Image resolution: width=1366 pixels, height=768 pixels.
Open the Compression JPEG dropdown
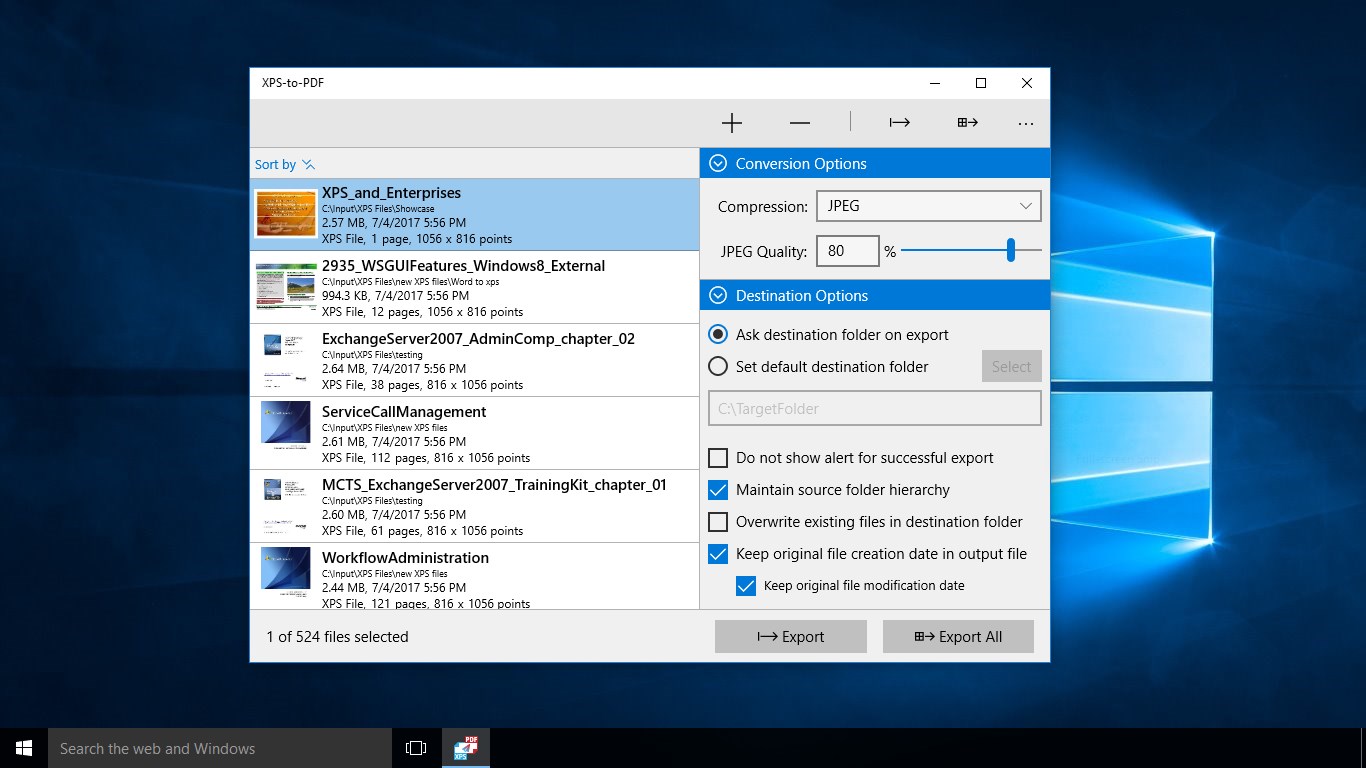pyautogui.click(x=928, y=206)
